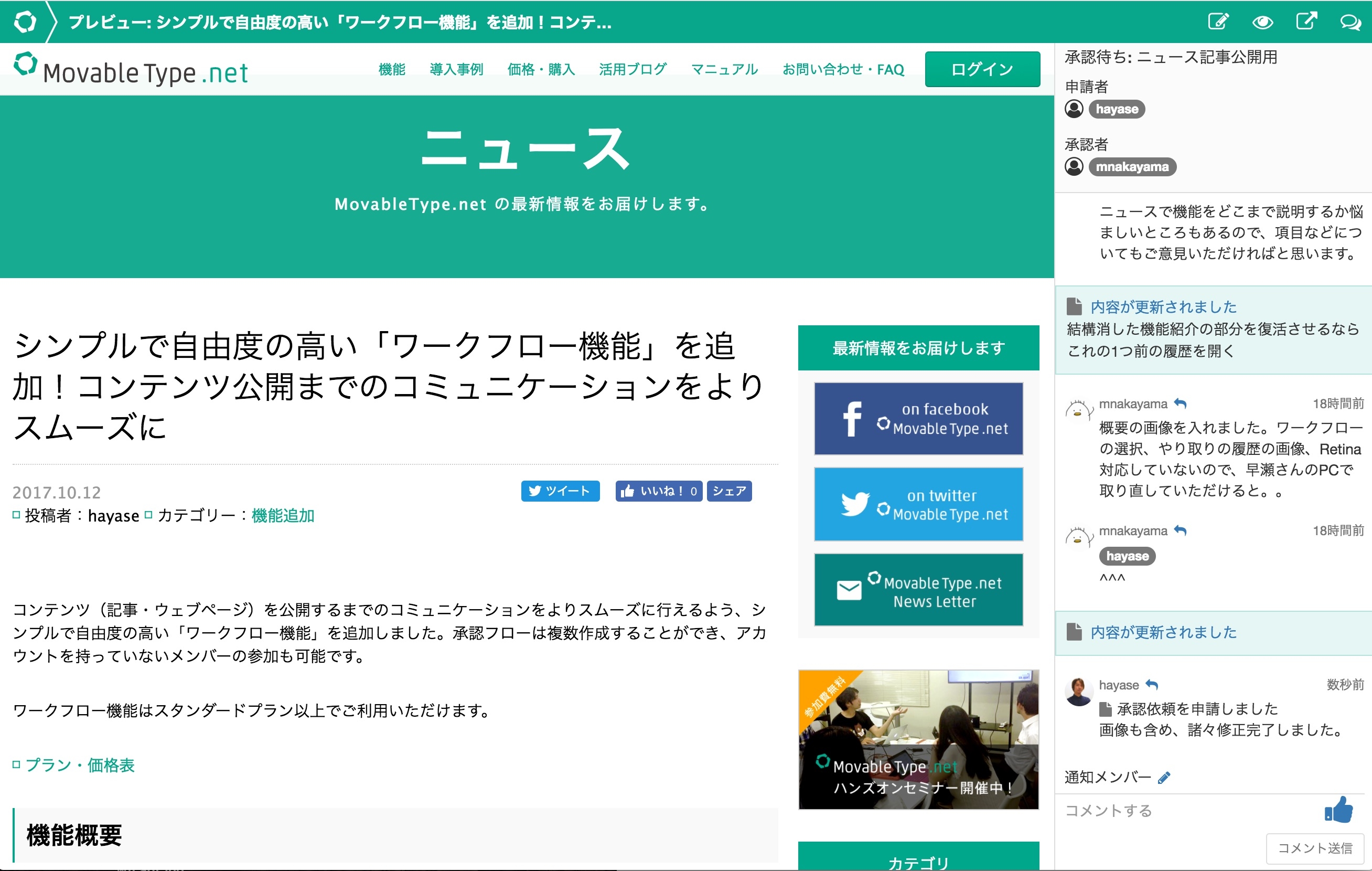Screen dimensions: 1372x871
Task: Click mnakayama's bird avatar on 概要の画像 comment
Action: point(1079,410)
